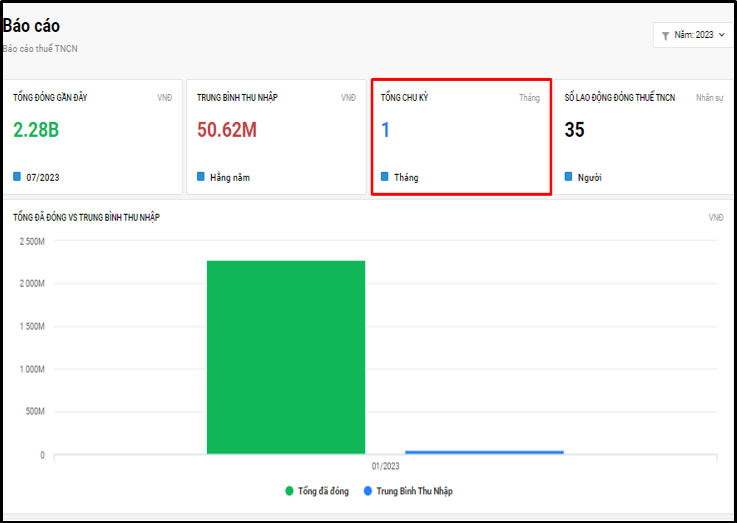The image size is (737, 523).
Task: Toggle the blue Trung Bình Thu Nhập legend dot
Action: (x=368, y=491)
